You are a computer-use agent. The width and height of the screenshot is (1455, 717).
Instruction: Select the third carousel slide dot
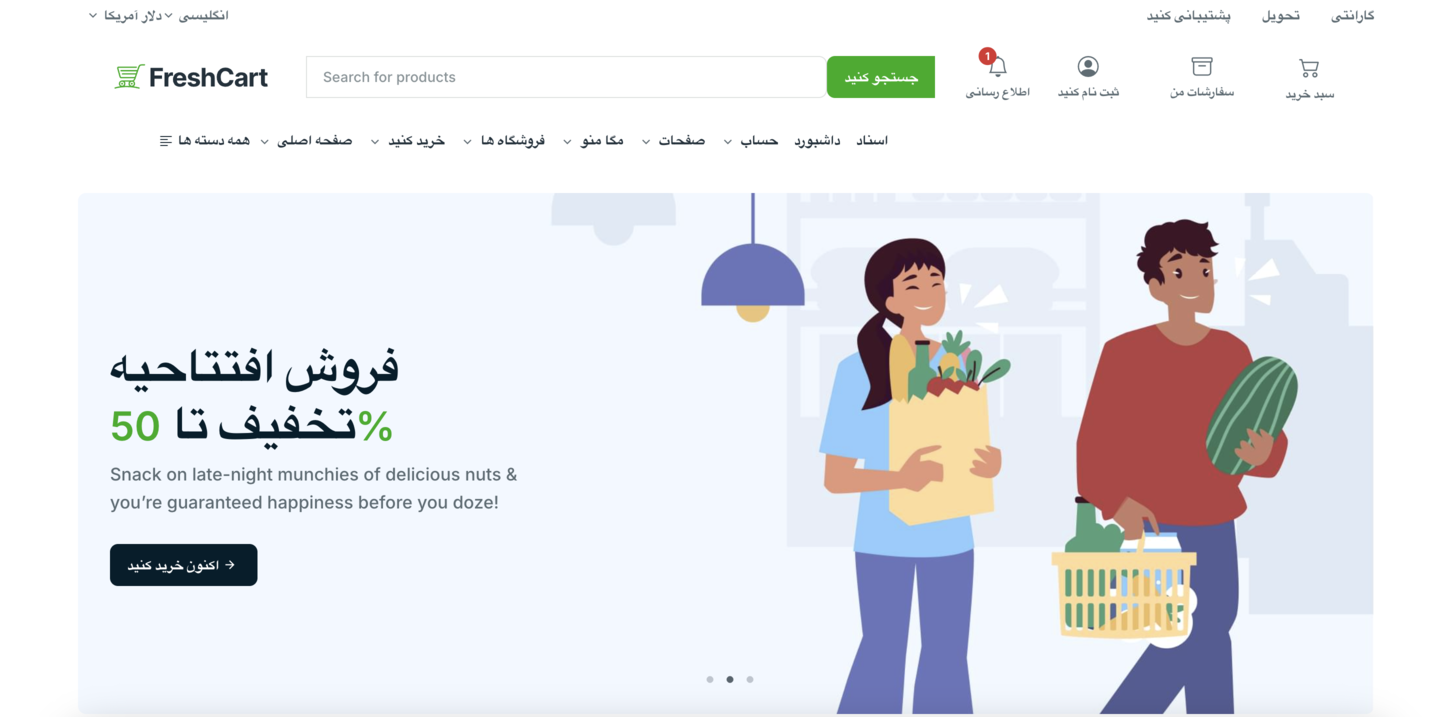[x=750, y=680]
